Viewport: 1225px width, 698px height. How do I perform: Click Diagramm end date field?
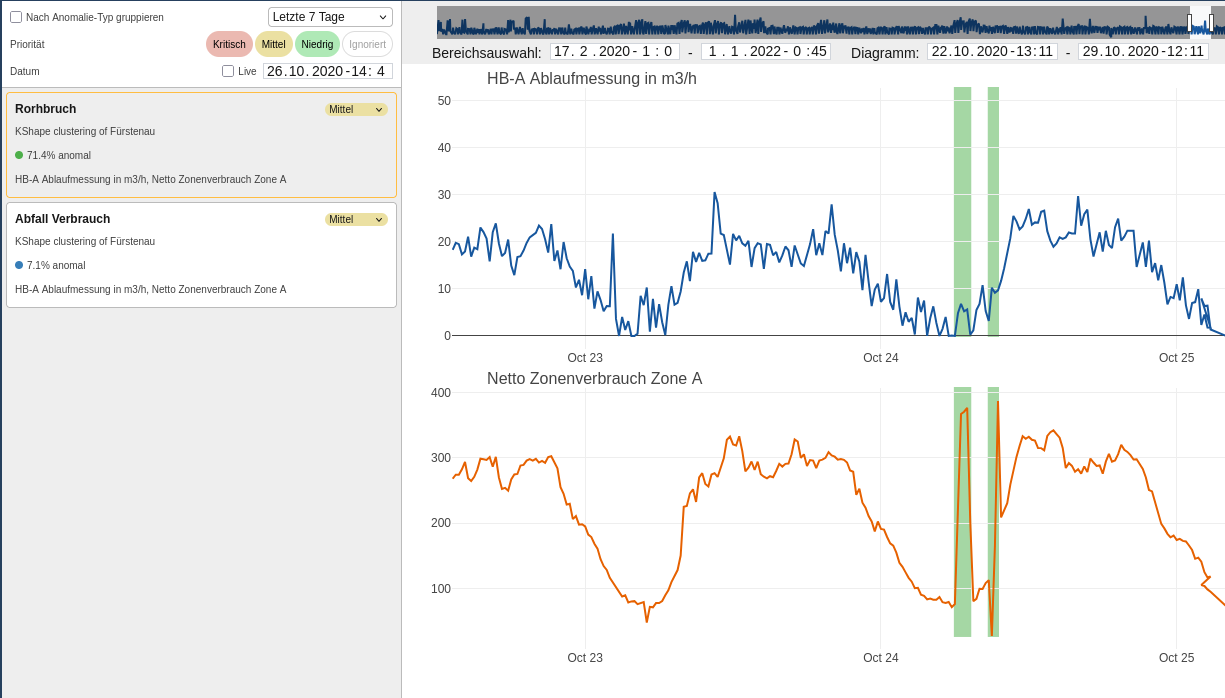click(1143, 52)
